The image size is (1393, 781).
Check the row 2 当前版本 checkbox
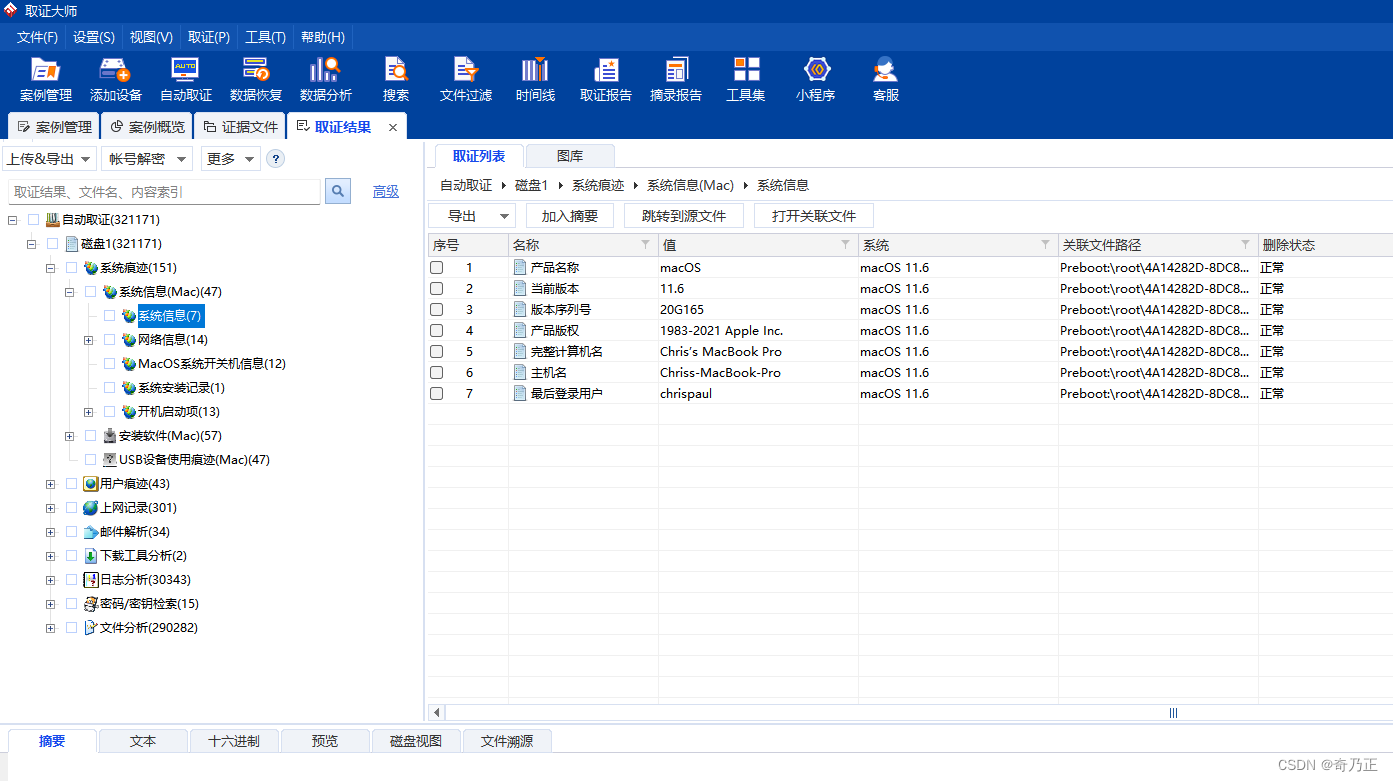coord(436,289)
